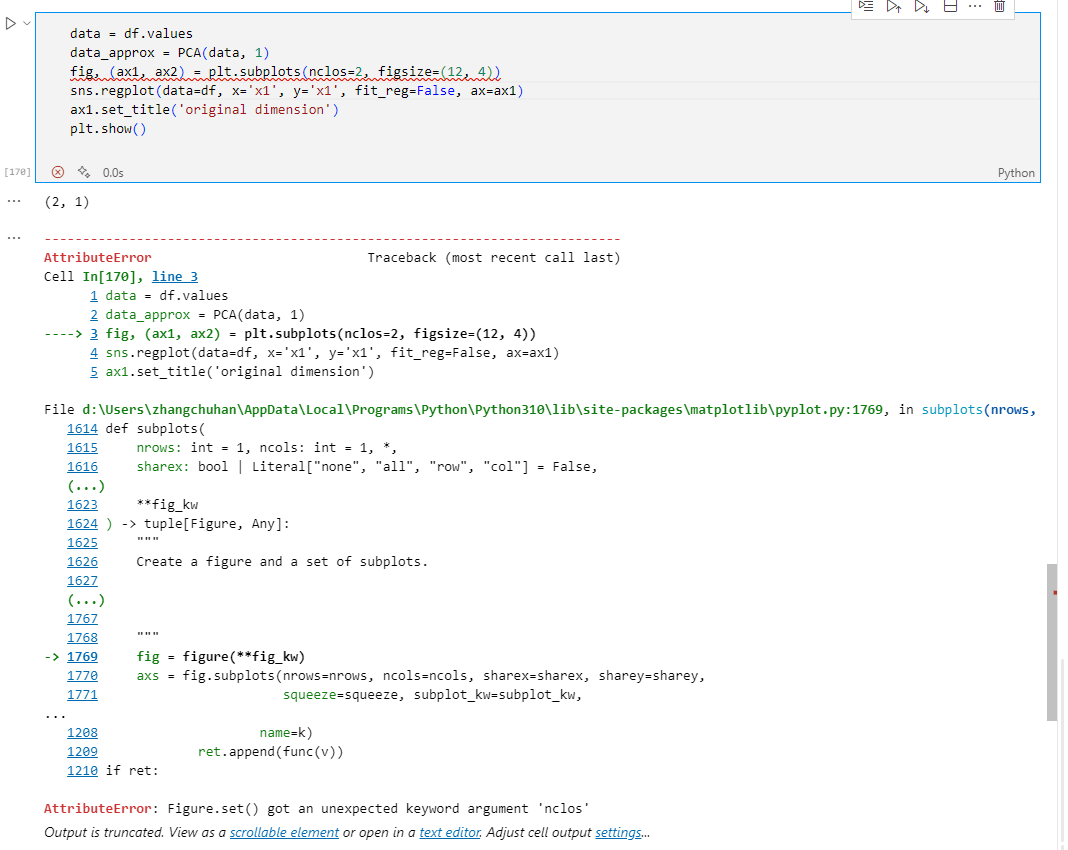Select the Run by Line toolbar icon
1068x850 pixels.
(866, 7)
